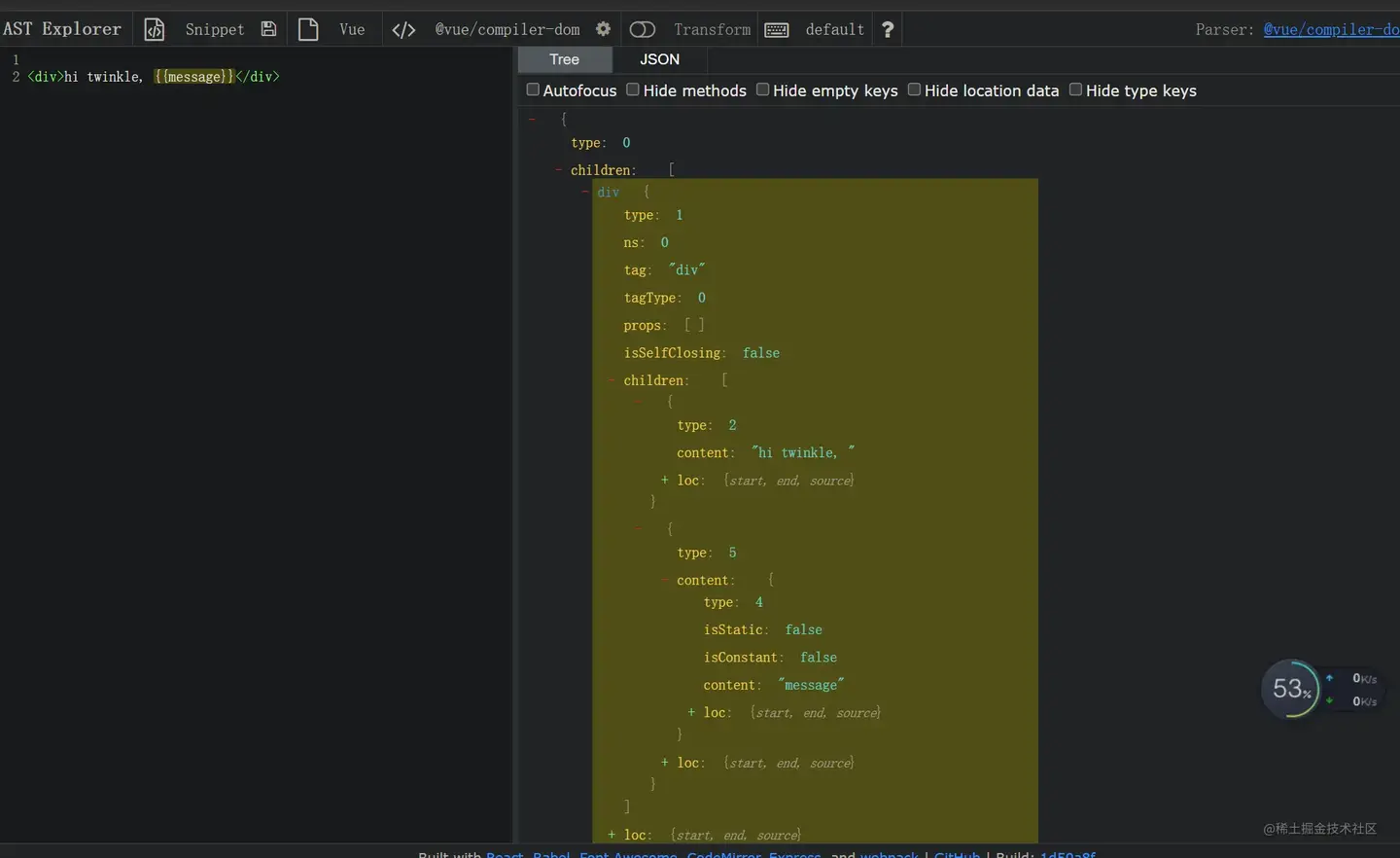The height and width of the screenshot is (858, 1400).
Task: Click the {{message}} expression in code editor
Action: pyautogui.click(x=194, y=77)
